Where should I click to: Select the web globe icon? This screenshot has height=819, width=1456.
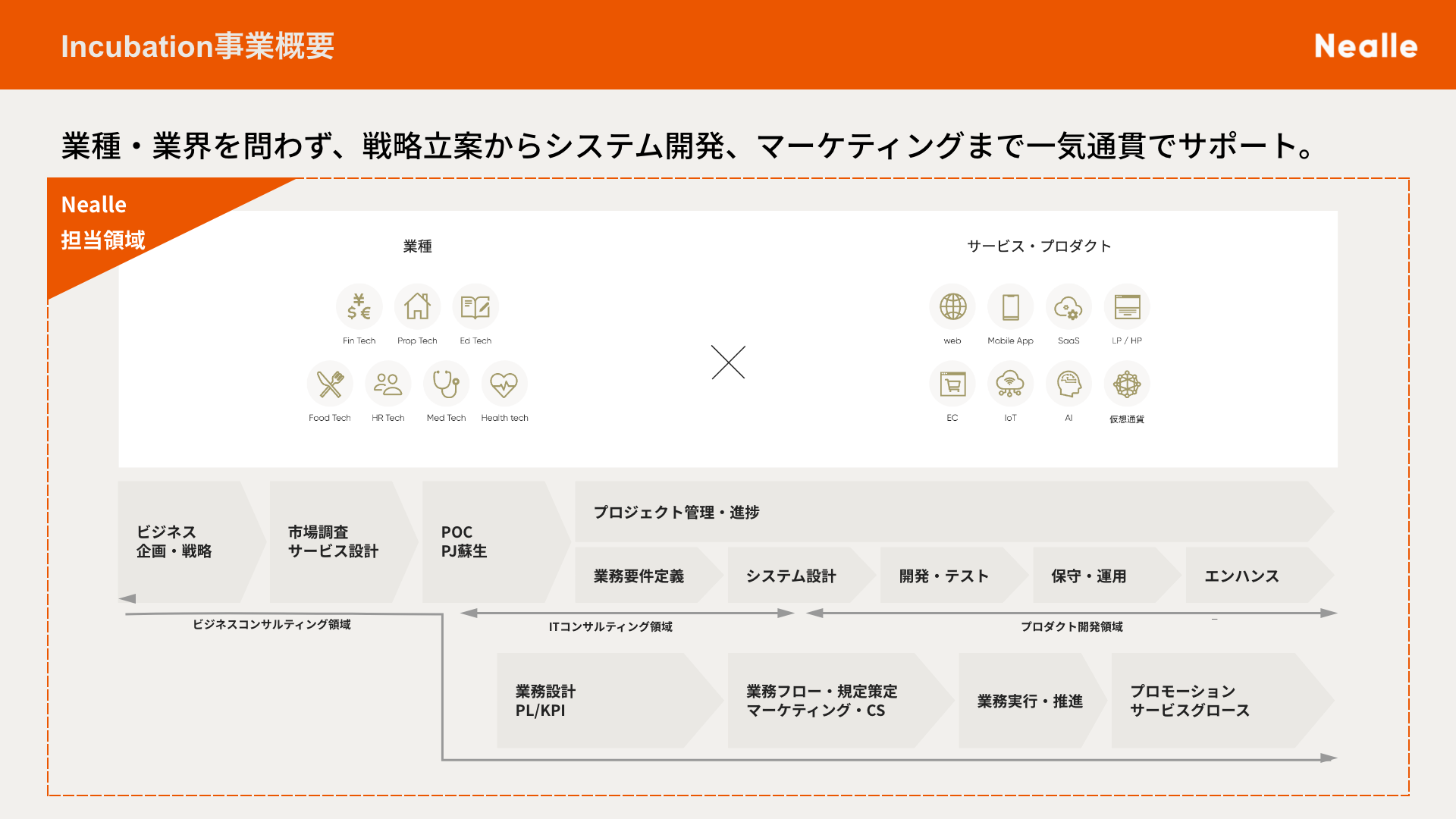click(x=952, y=307)
